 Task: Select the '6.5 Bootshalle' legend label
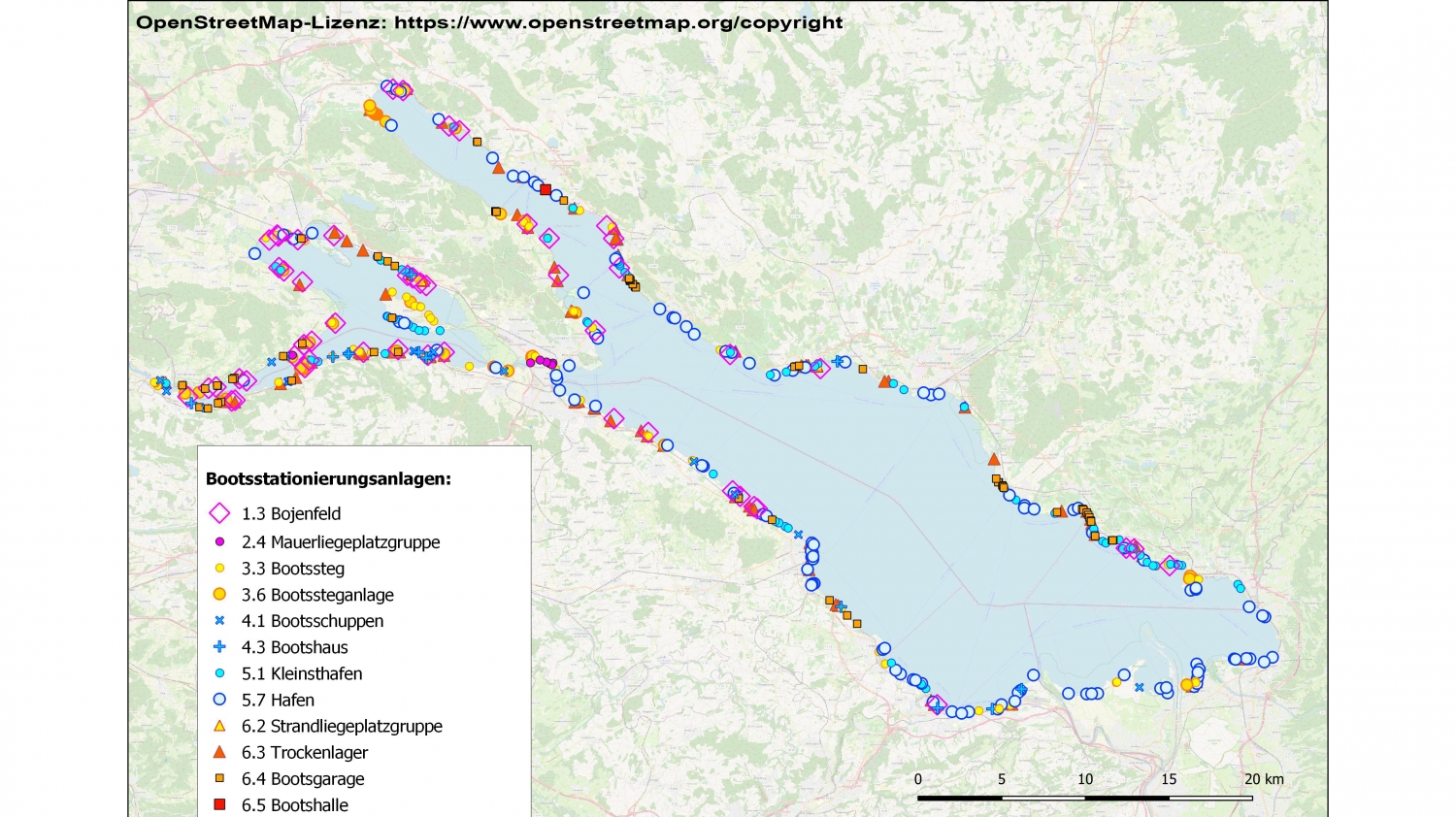click(295, 805)
